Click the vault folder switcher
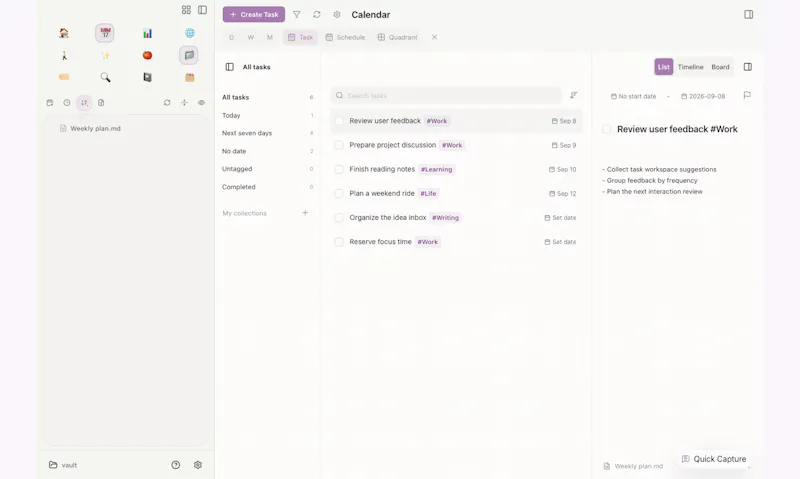This screenshot has width=800, height=479. click(x=63, y=465)
